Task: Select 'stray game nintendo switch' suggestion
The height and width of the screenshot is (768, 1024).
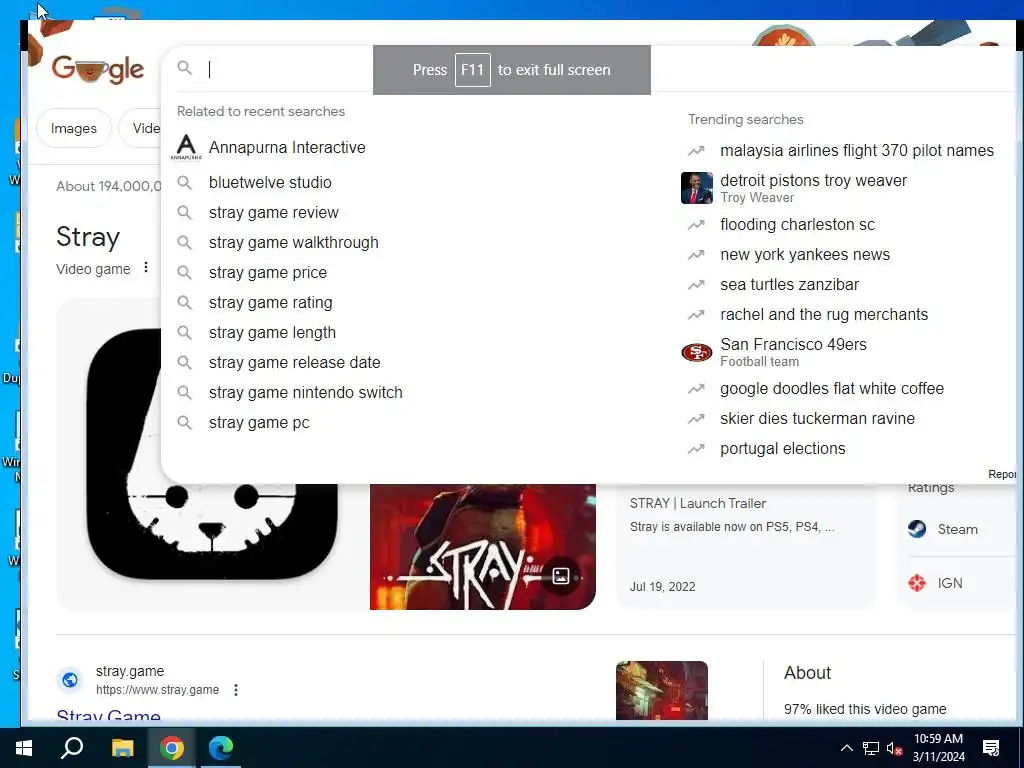Action: [306, 392]
